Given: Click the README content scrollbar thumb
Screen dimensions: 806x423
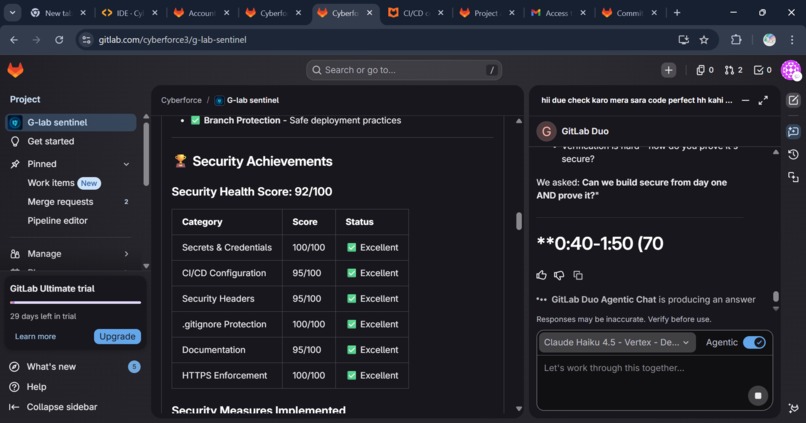Looking at the screenshot, I should (519, 221).
